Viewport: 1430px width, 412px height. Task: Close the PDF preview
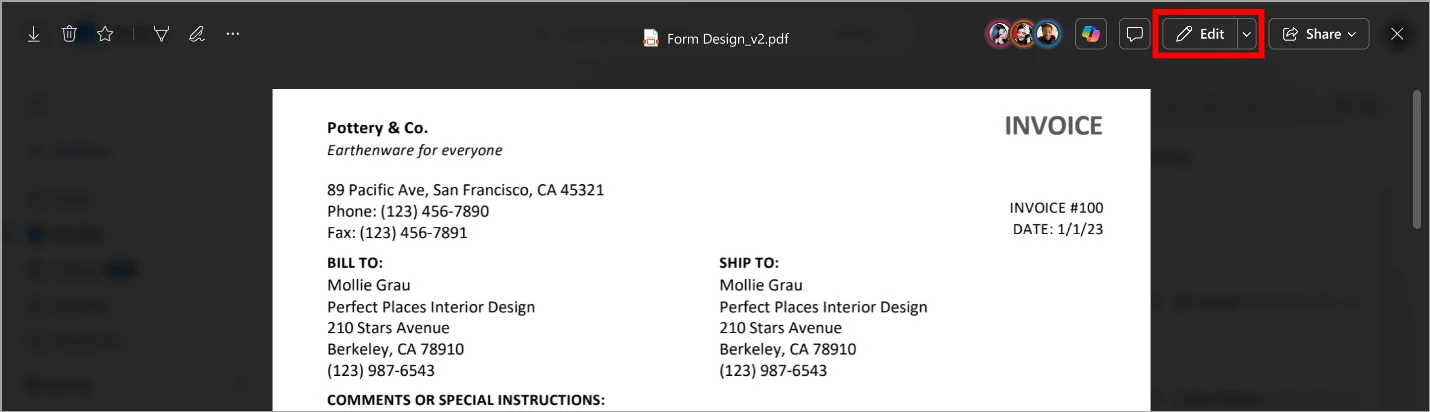1398,34
